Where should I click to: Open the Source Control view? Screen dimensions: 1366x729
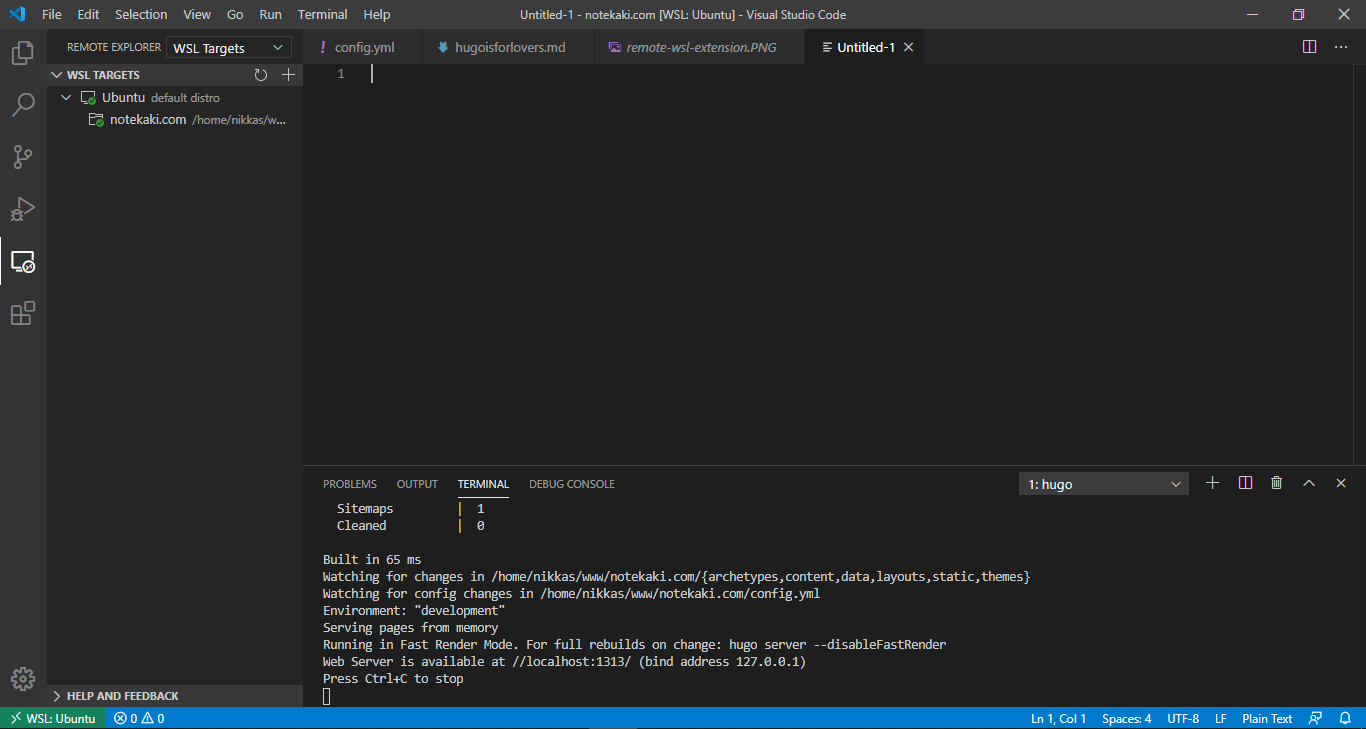pos(23,157)
